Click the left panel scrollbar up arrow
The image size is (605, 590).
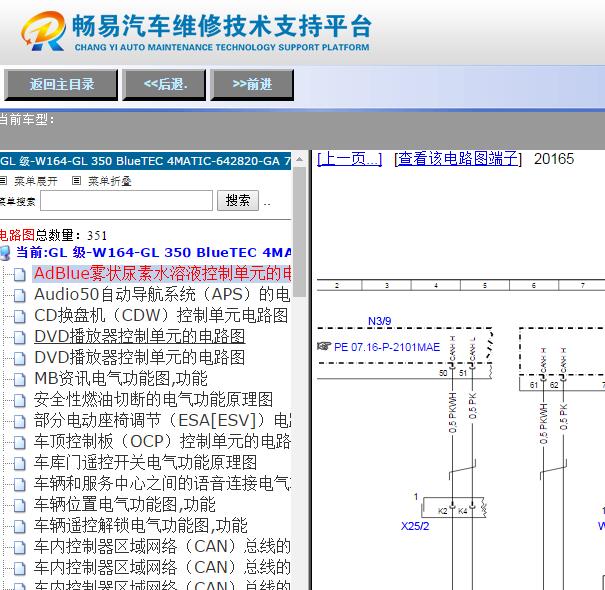click(x=299, y=159)
